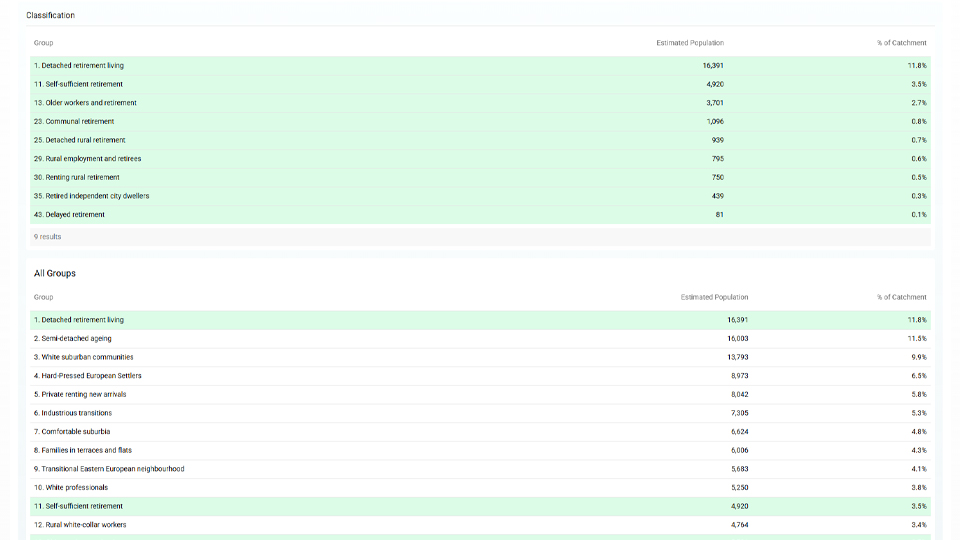Viewport: 960px width, 540px height.
Task: Choose the Industrious transitions row
Action: click(73, 413)
